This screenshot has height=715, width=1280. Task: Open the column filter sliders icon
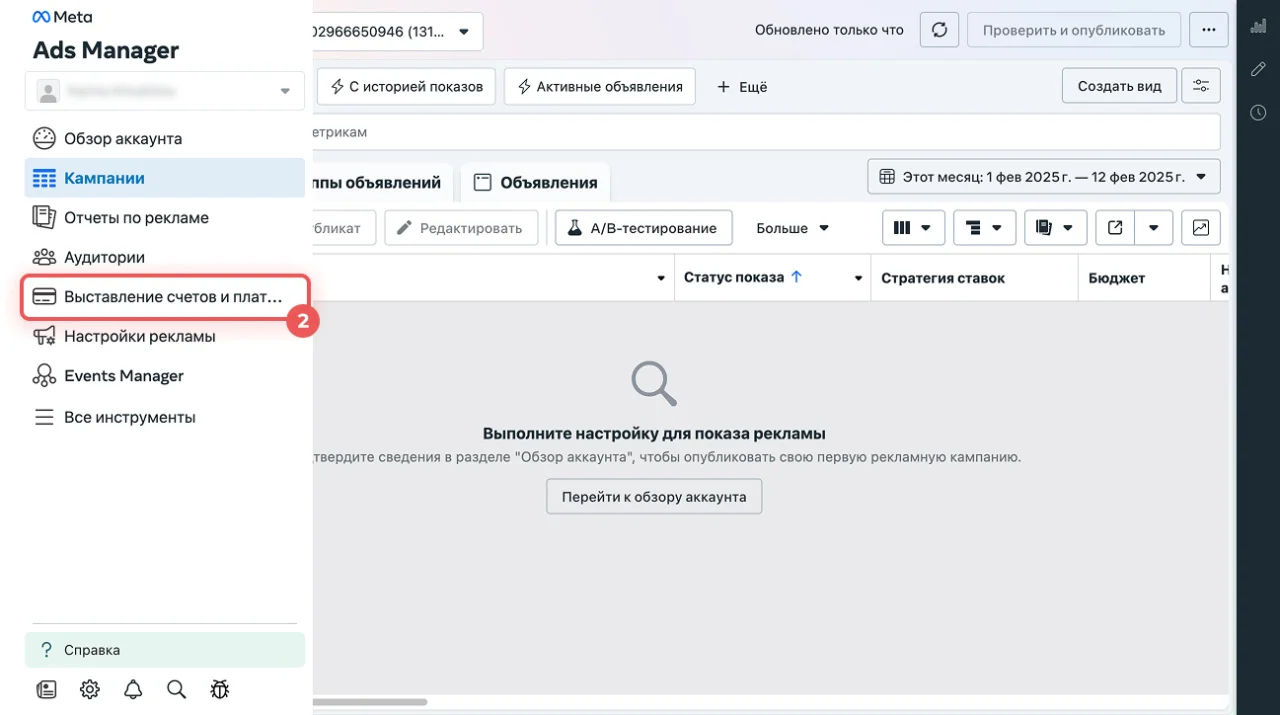click(1200, 86)
